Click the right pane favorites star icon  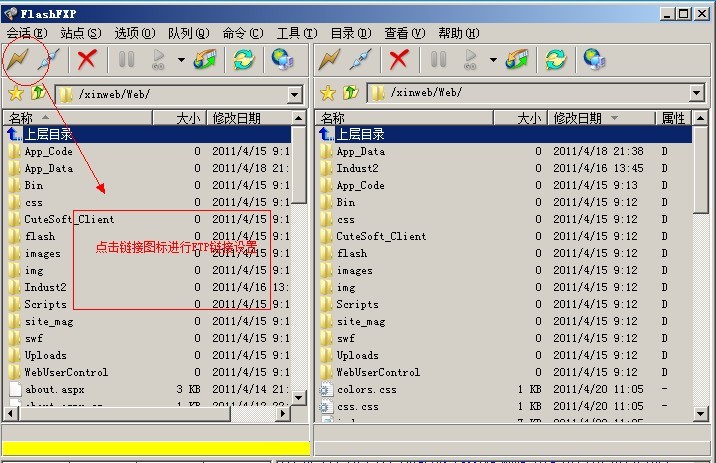pyautogui.click(x=328, y=93)
